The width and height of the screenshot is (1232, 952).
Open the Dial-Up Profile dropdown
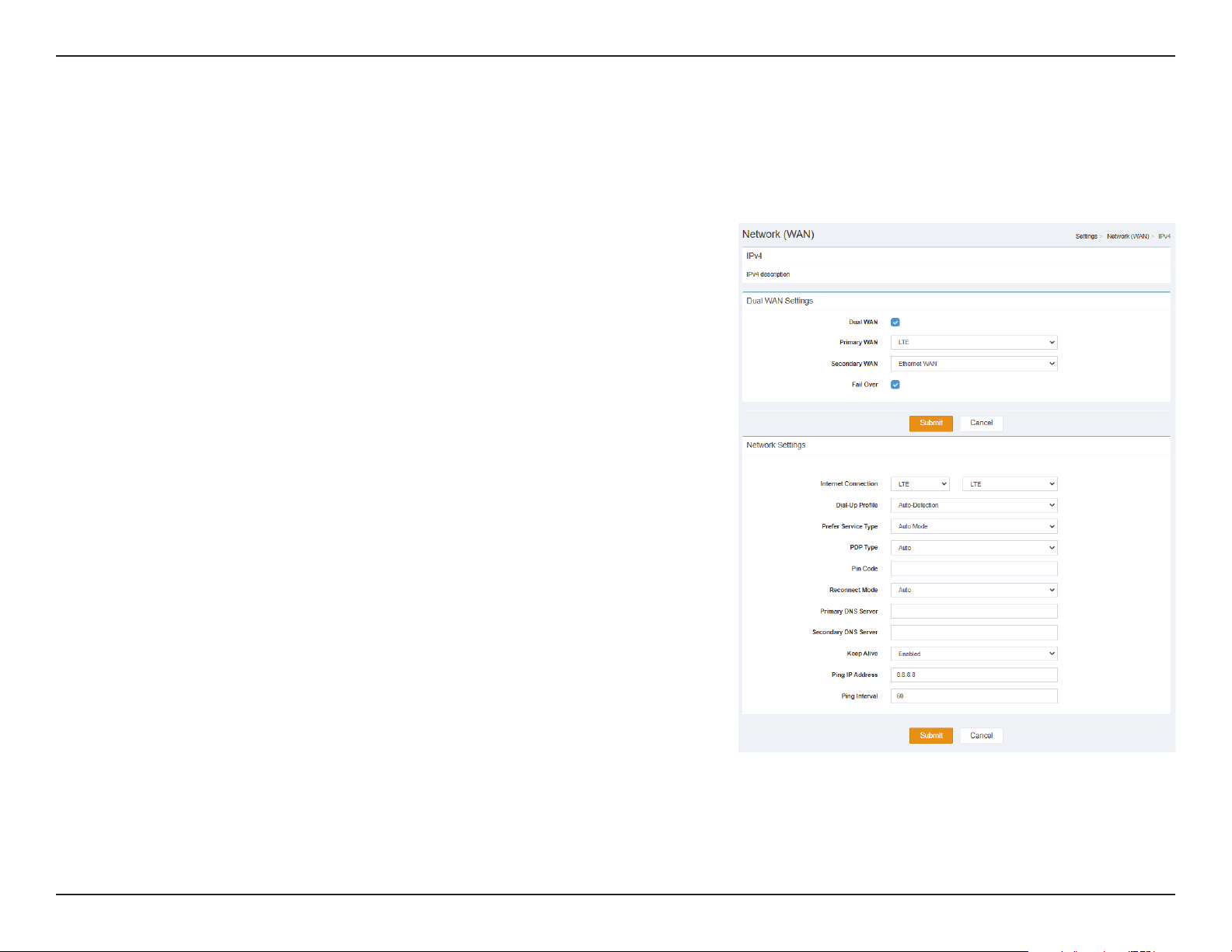click(974, 505)
